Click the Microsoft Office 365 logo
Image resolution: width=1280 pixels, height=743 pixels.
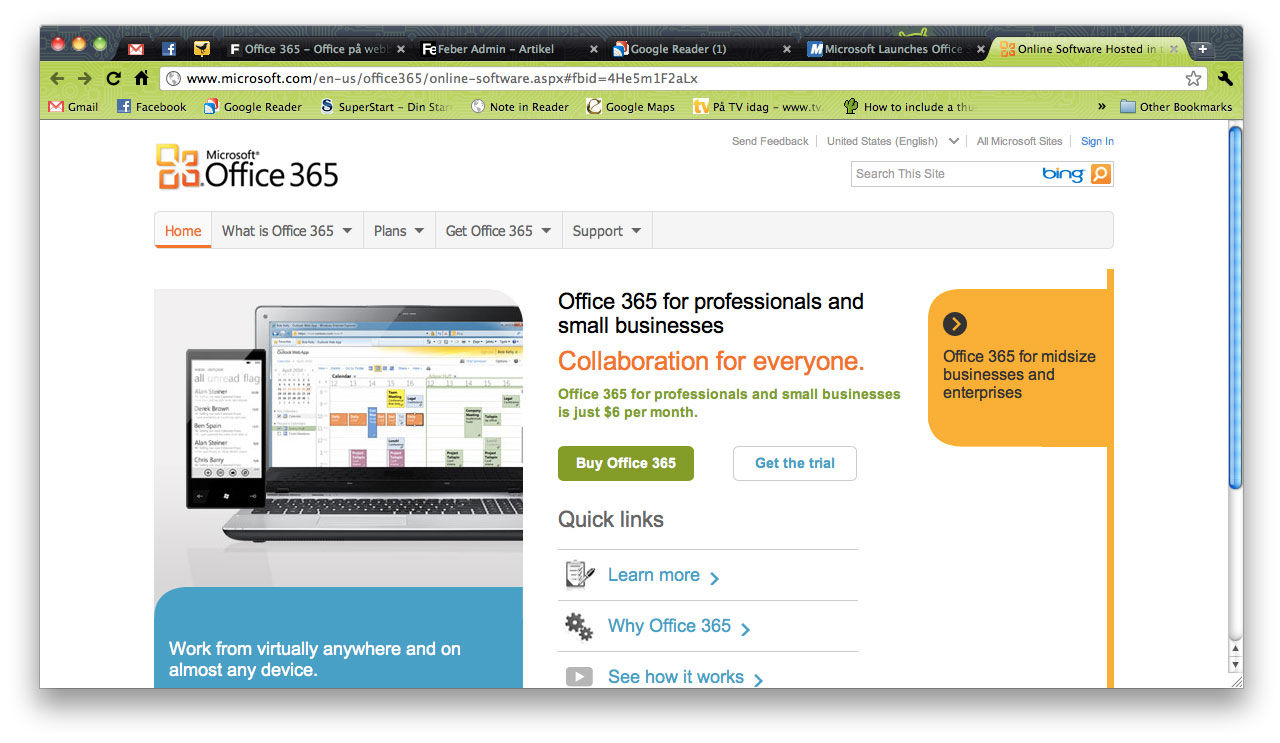coord(247,167)
